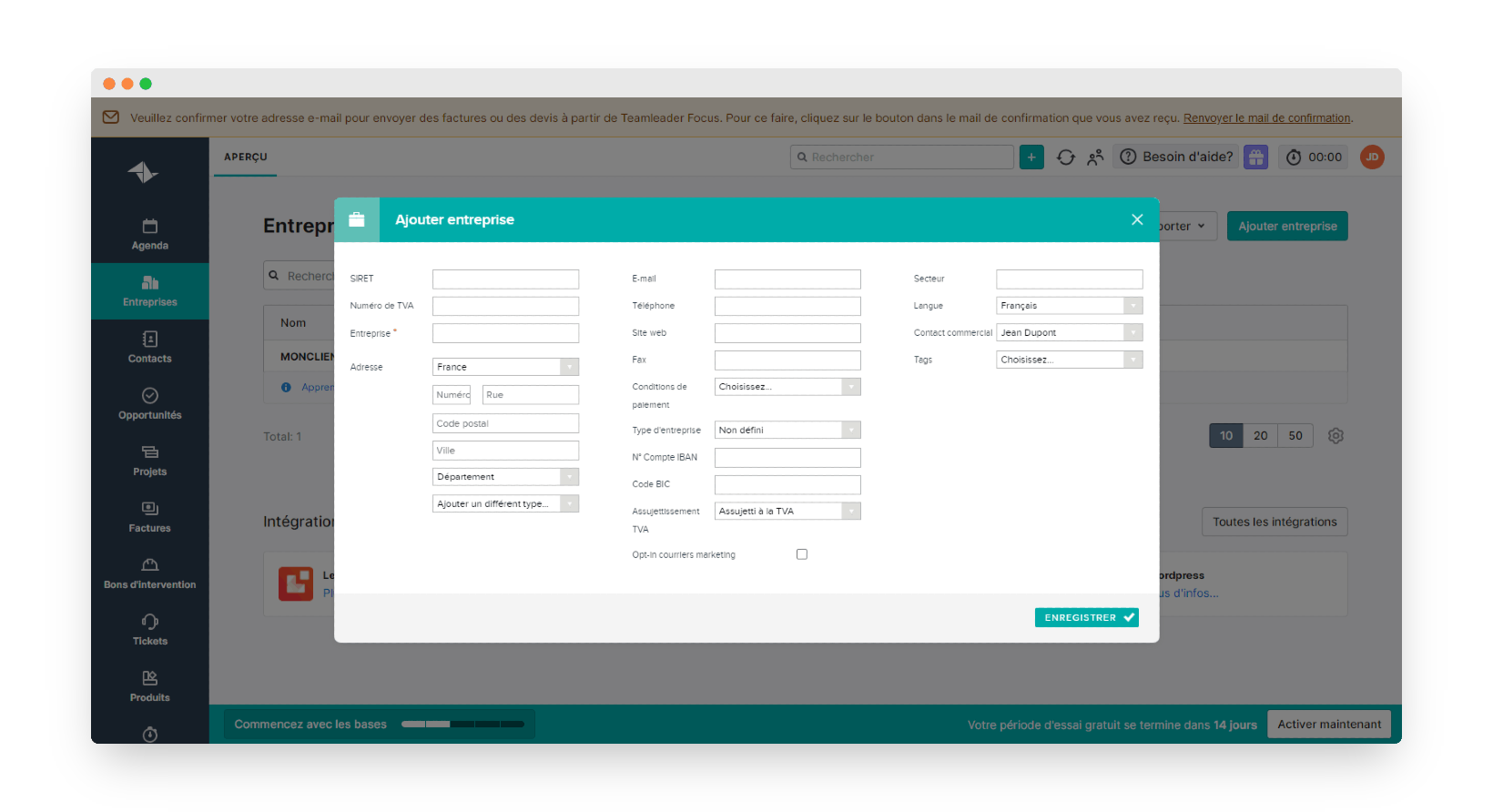Open Besoin d'aide? help button
The width and height of the screenshot is (1493, 812).
pos(1176,157)
